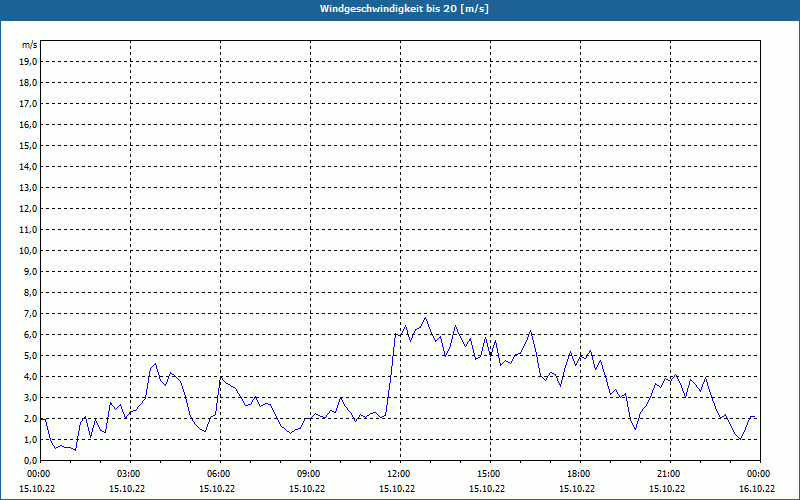Click the '00:00' time label above 15.10.22
The height and width of the screenshot is (500, 800).
39,474
